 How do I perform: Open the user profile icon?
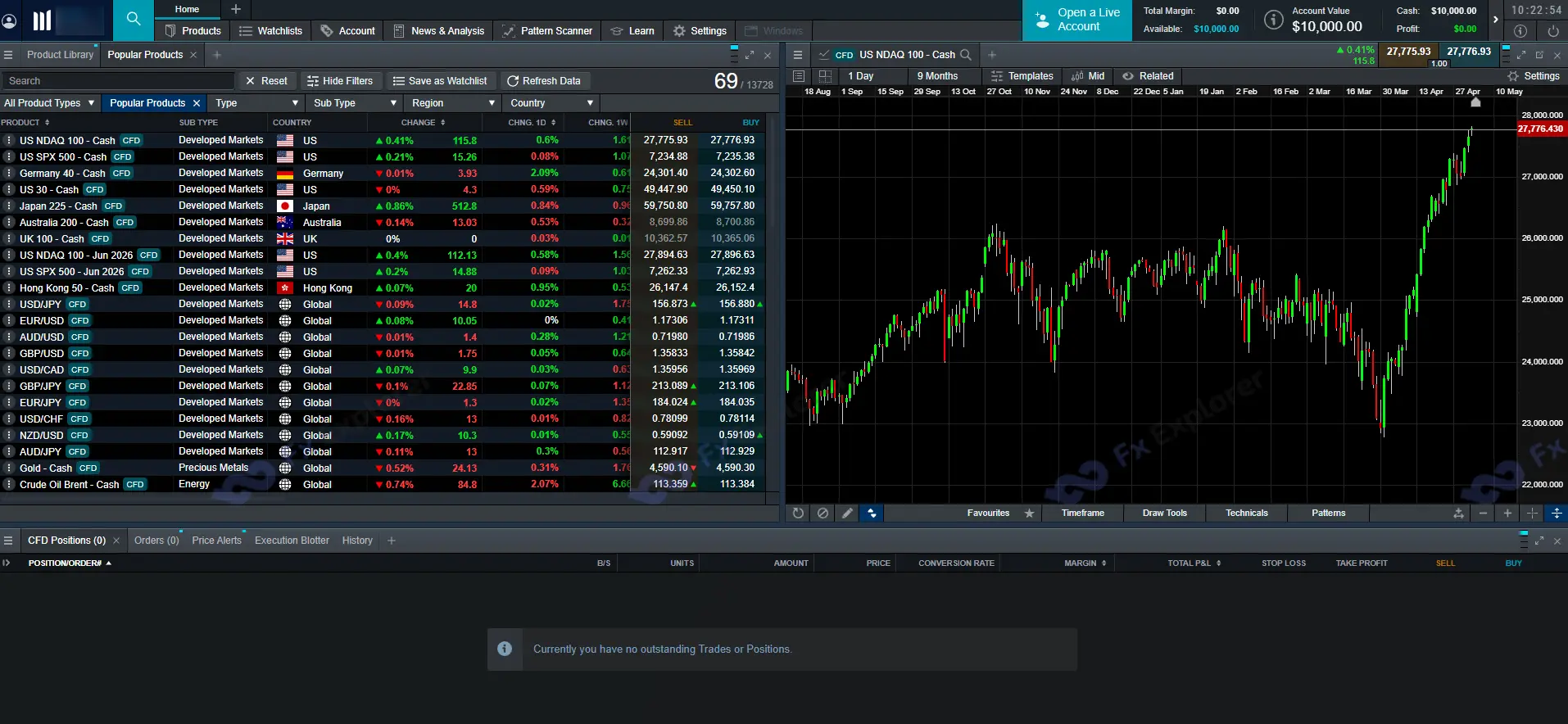click(11, 20)
